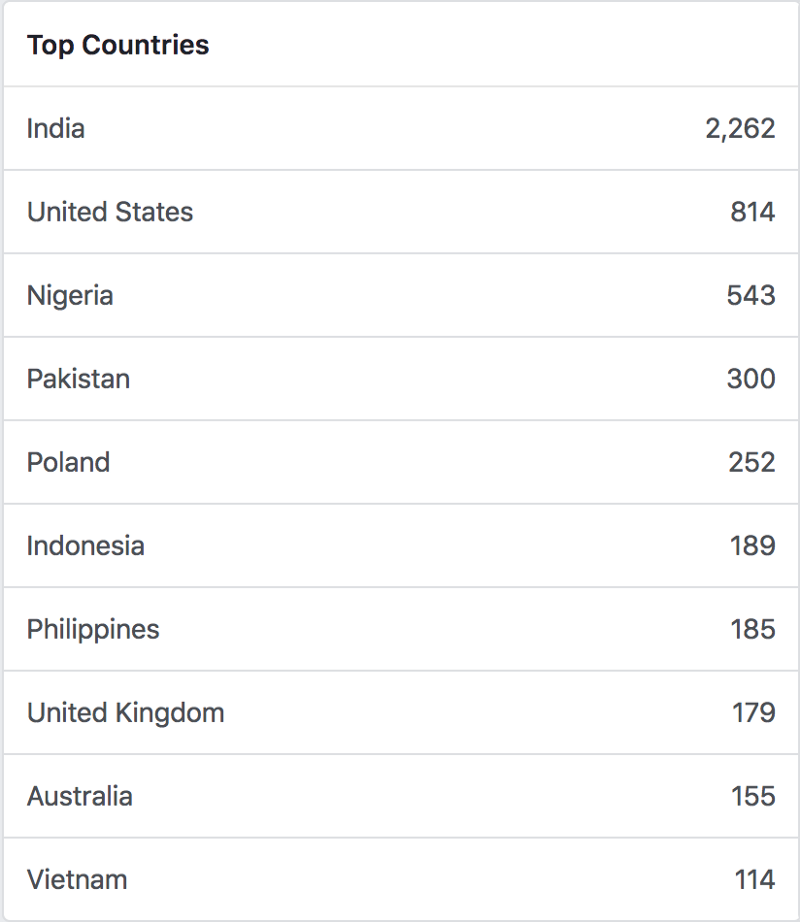The image size is (800, 922).
Task: Click the 814 value
Action: [x=753, y=212]
